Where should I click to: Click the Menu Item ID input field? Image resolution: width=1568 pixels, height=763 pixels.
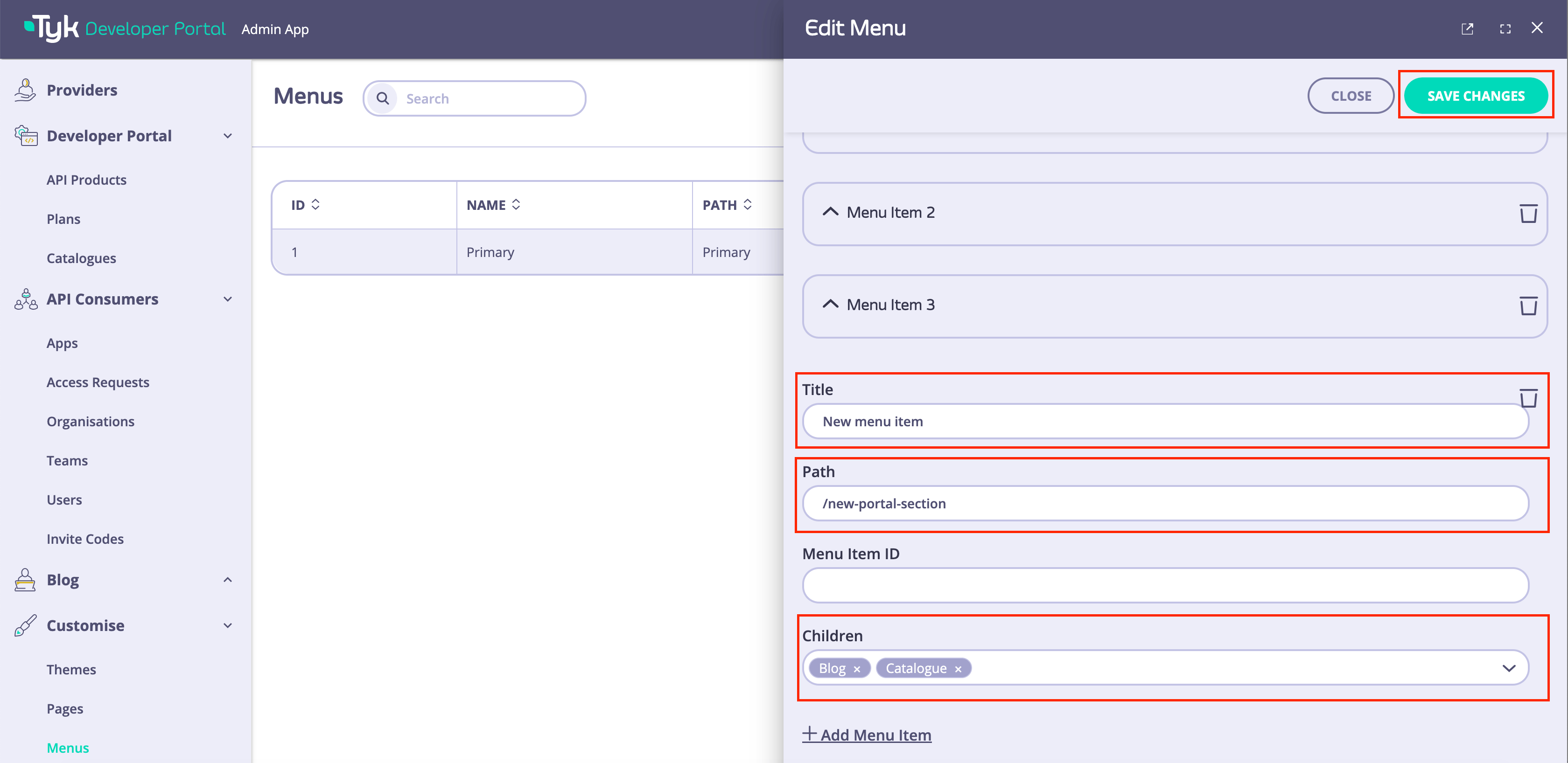1165,585
